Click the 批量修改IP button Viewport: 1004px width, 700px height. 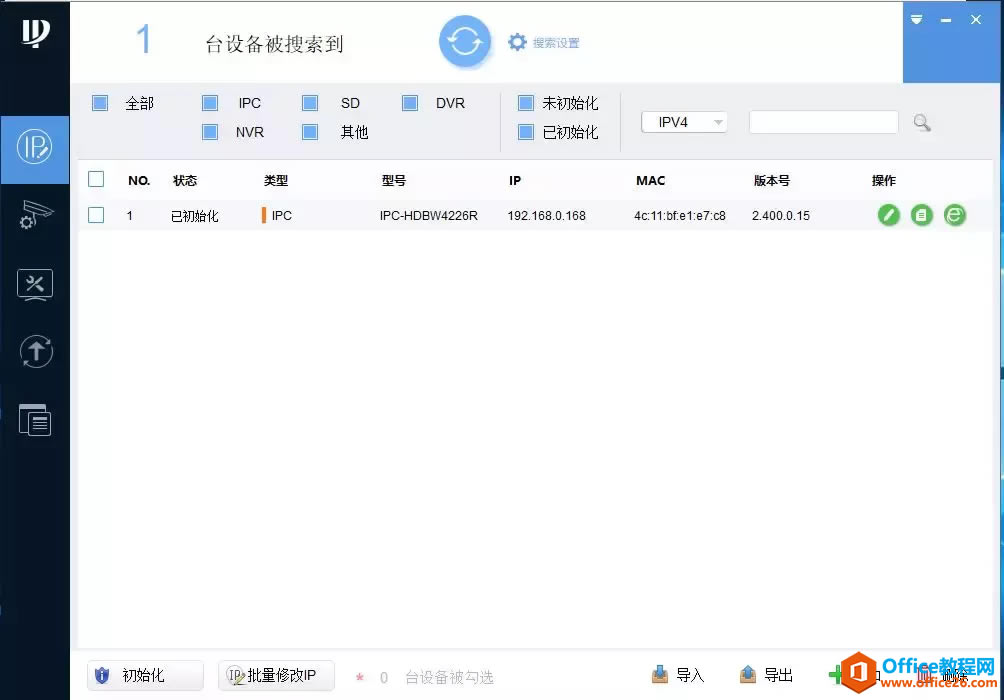coord(276,676)
